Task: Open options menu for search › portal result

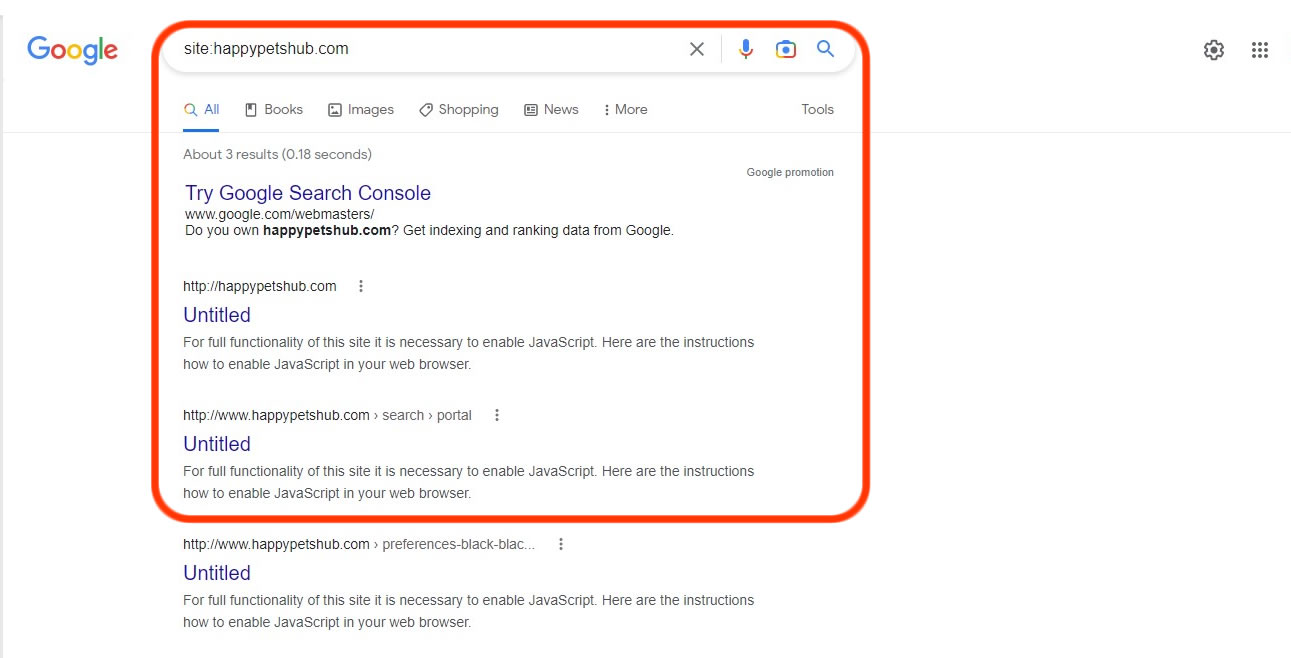Action: tap(497, 415)
